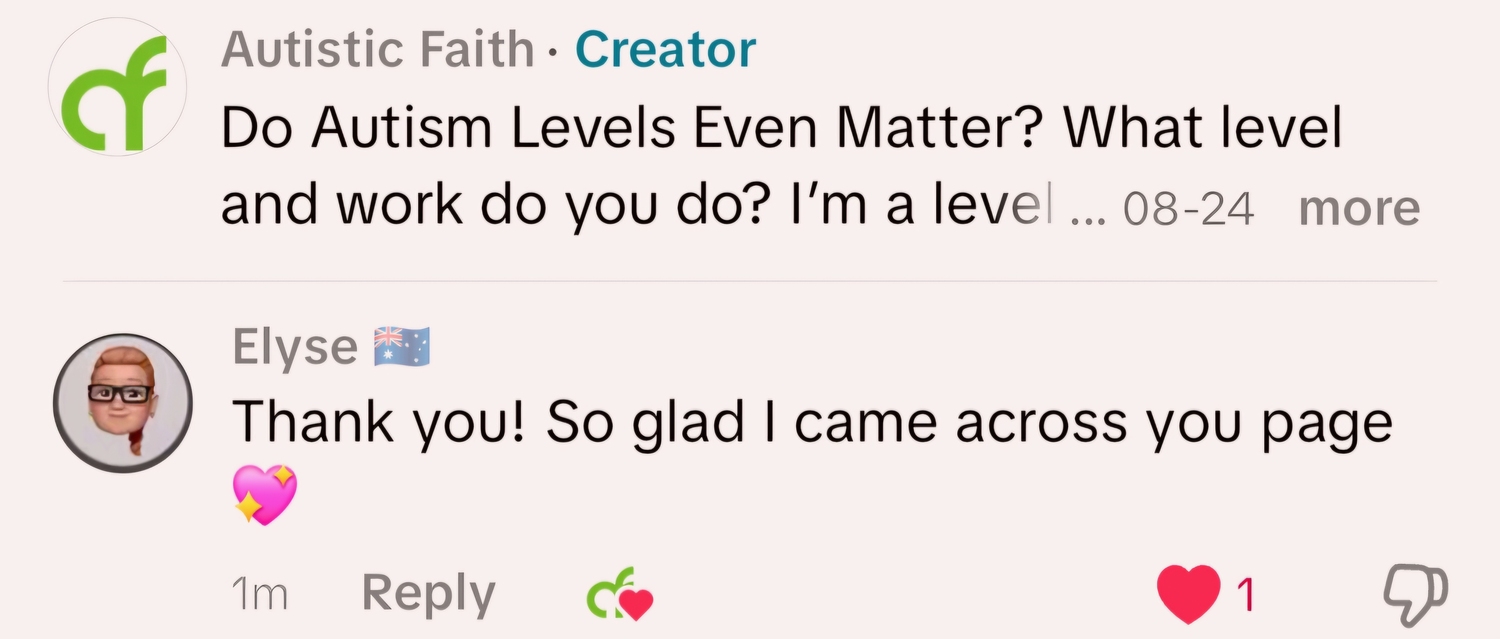
Task: Expand the caption with "more"
Action: tap(1358, 207)
